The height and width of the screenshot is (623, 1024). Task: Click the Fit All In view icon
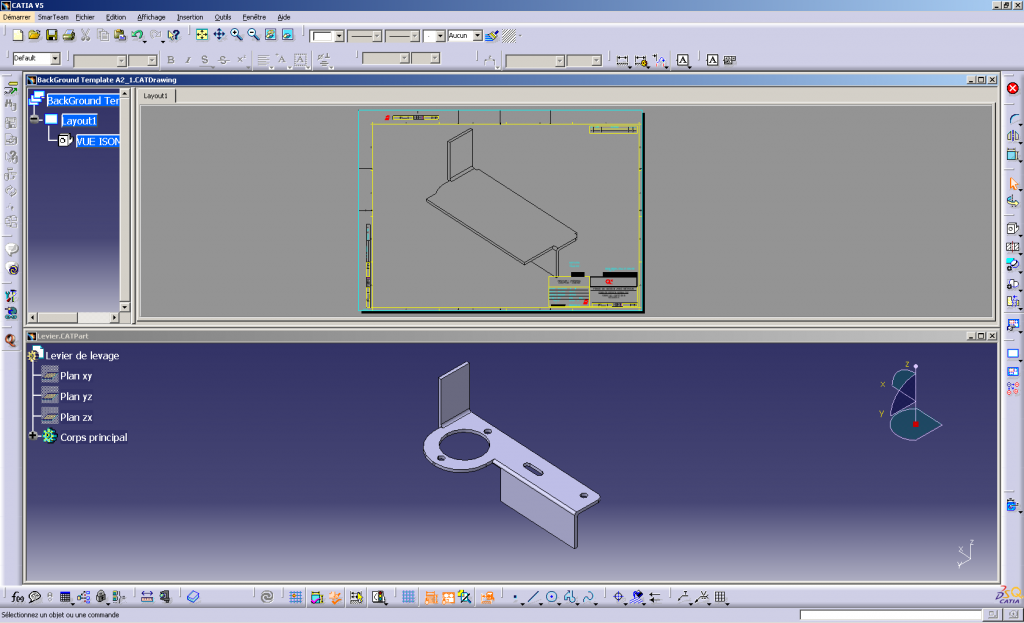tap(202, 35)
